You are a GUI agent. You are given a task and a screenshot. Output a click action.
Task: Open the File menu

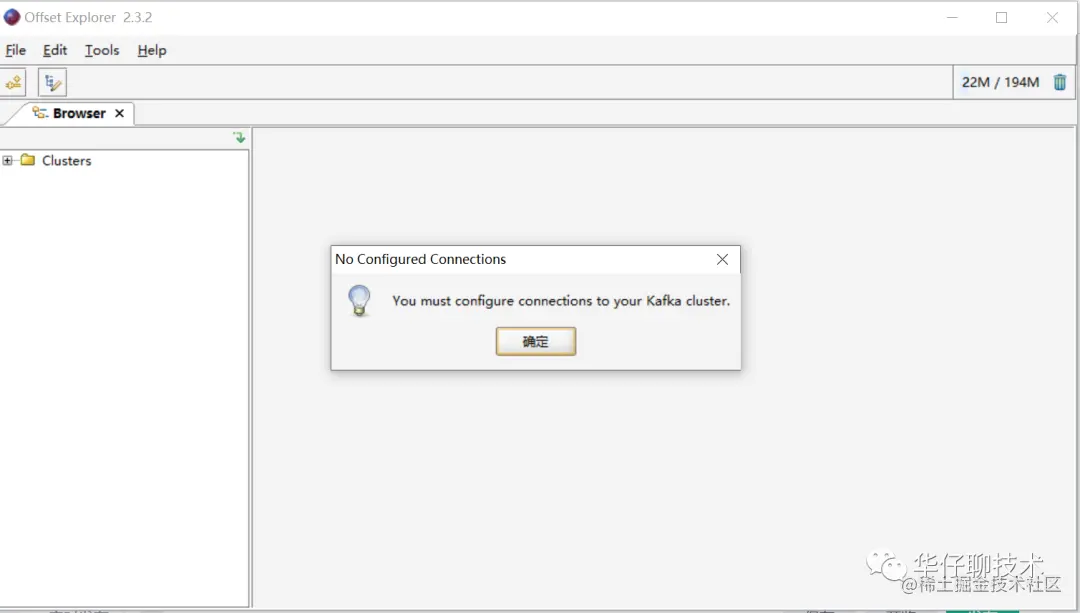(x=16, y=50)
